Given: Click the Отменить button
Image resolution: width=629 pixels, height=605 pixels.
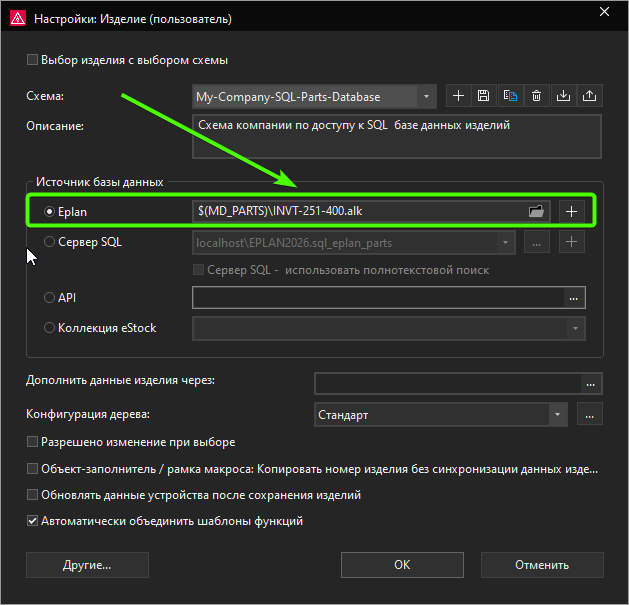Looking at the screenshot, I should tap(542, 565).
